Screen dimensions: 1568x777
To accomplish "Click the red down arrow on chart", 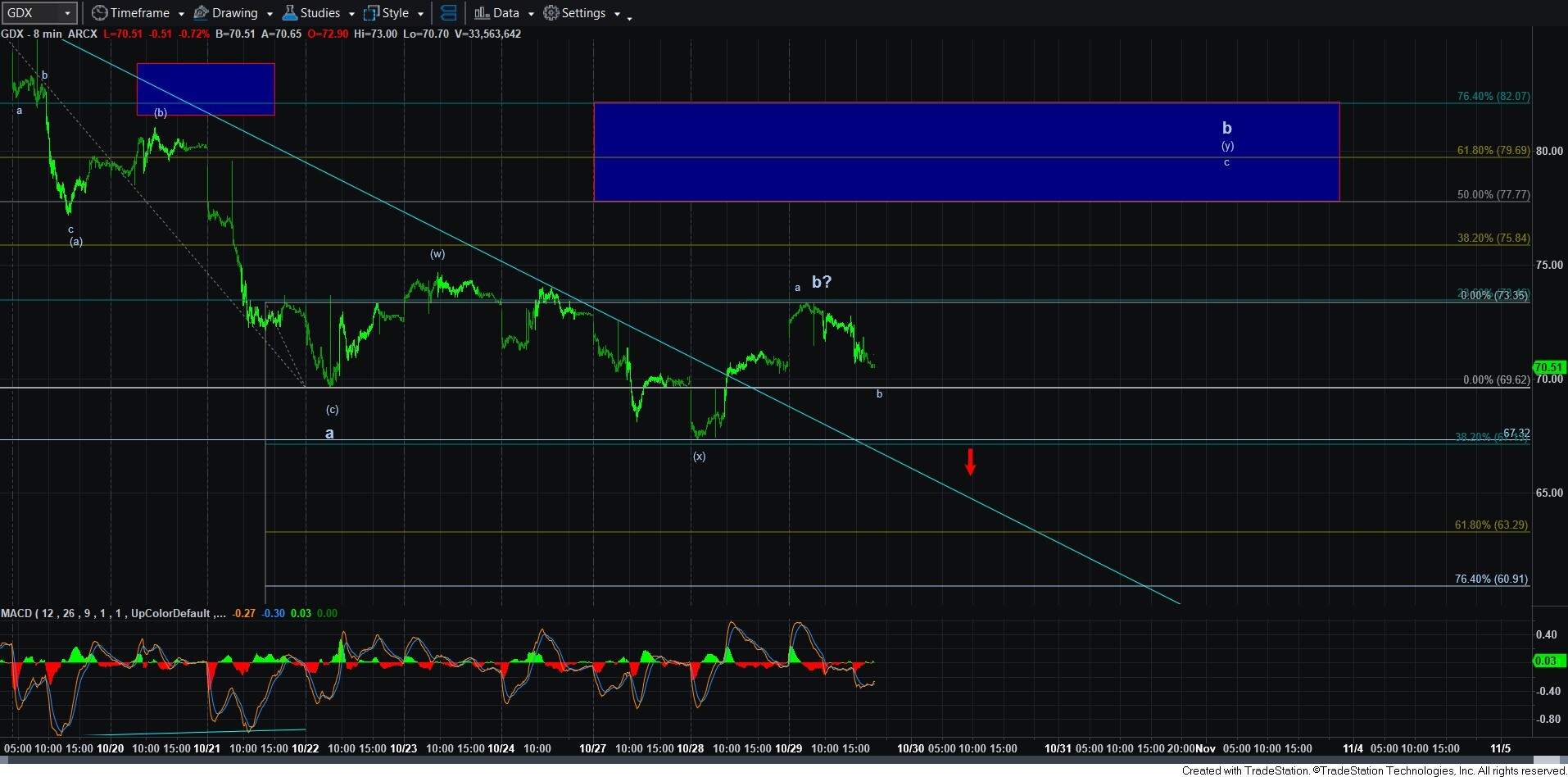I will coord(970,461).
